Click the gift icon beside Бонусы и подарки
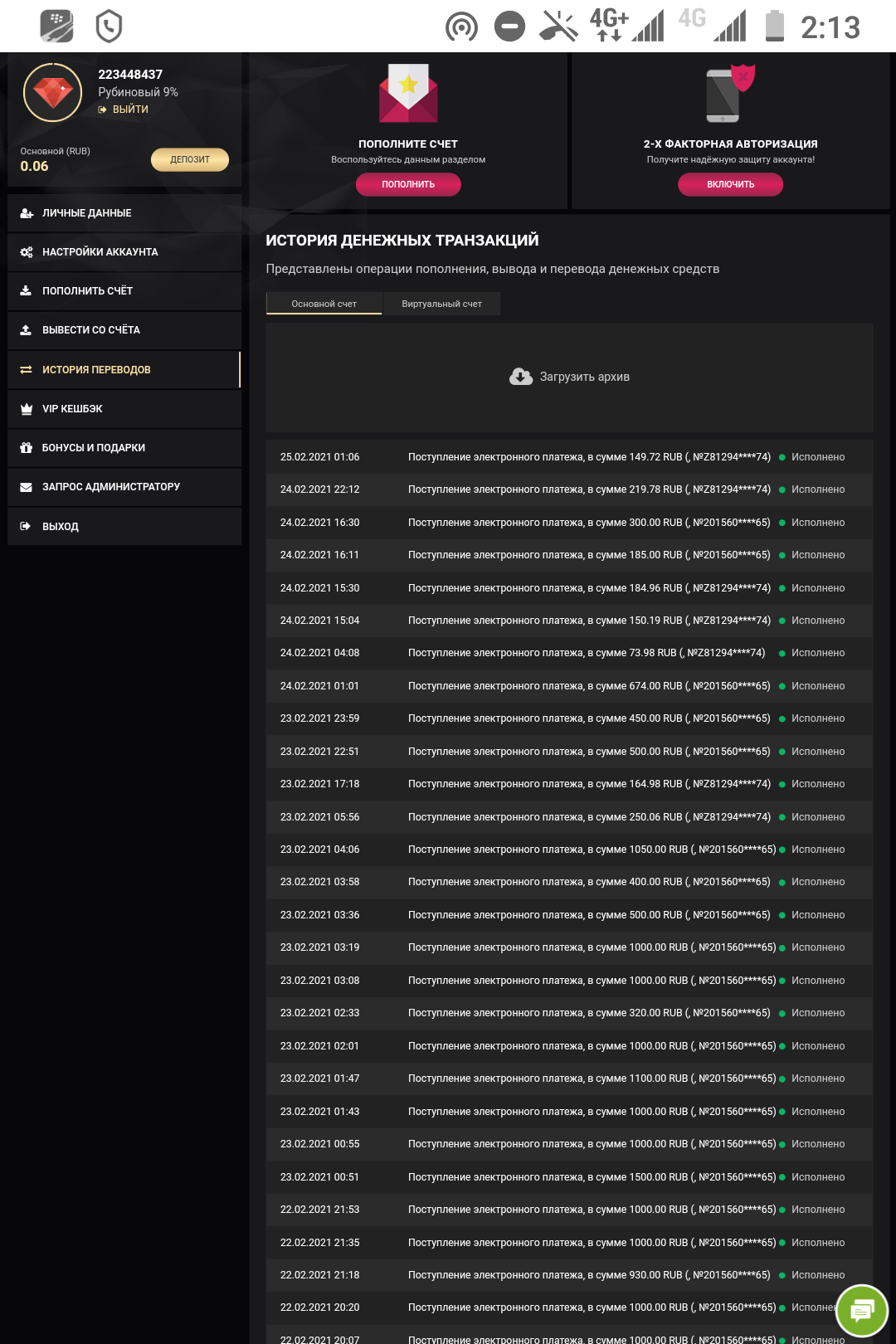Image resolution: width=896 pixels, height=1344 pixels. [27, 448]
